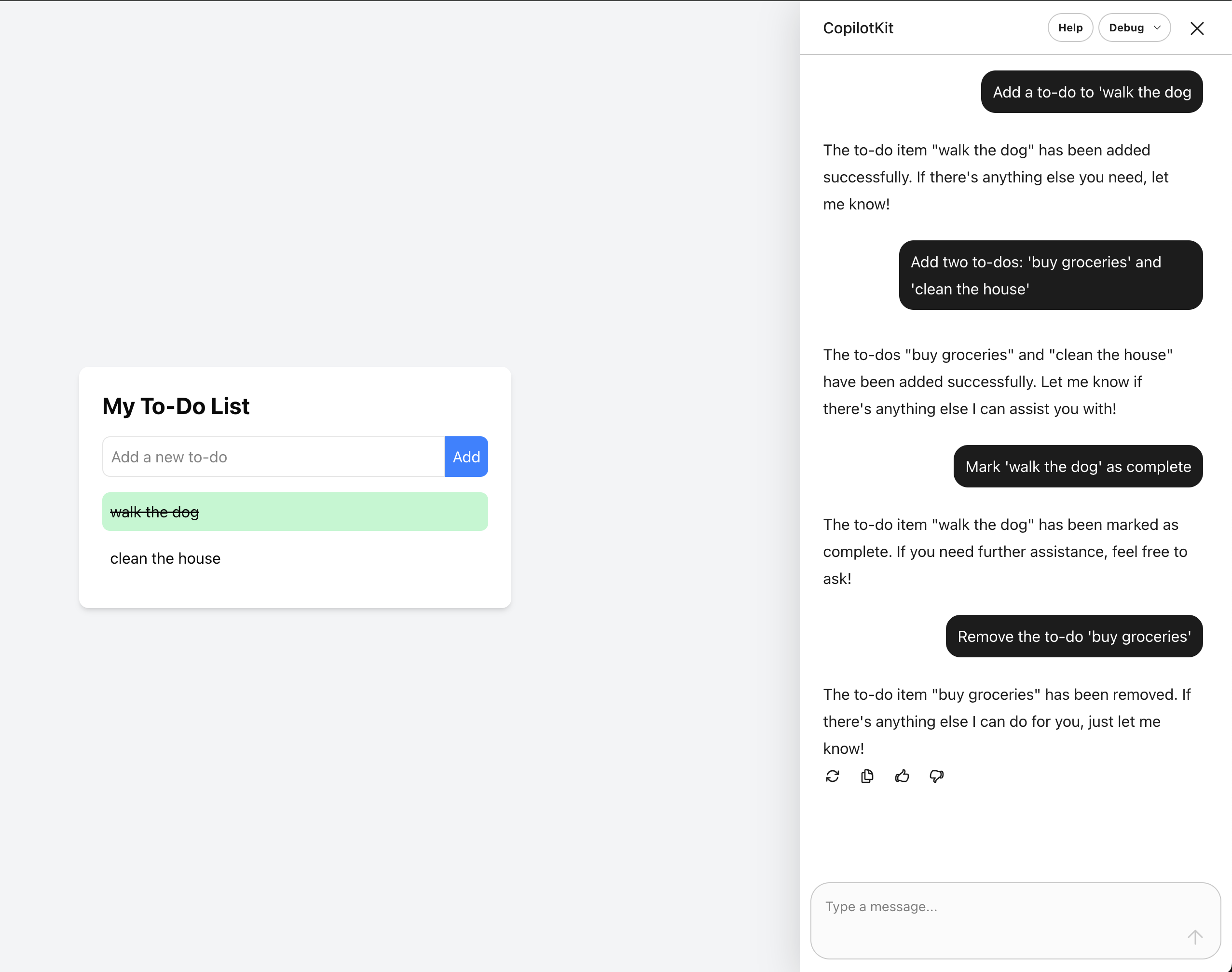
Task: Click the reply saying buy groceries has been removed
Action: [1007, 722]
